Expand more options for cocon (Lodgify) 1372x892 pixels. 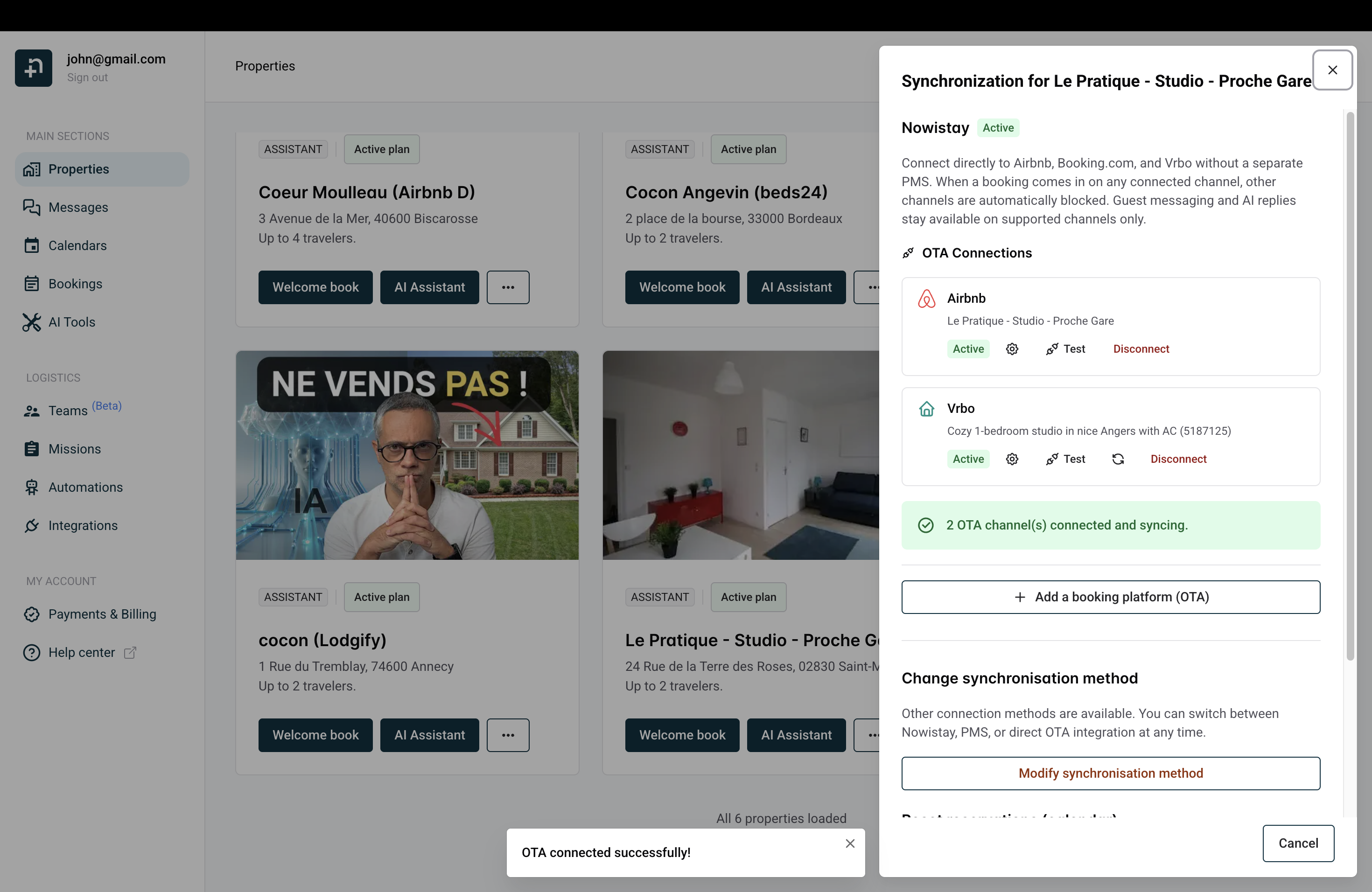(x=508, y=735)
